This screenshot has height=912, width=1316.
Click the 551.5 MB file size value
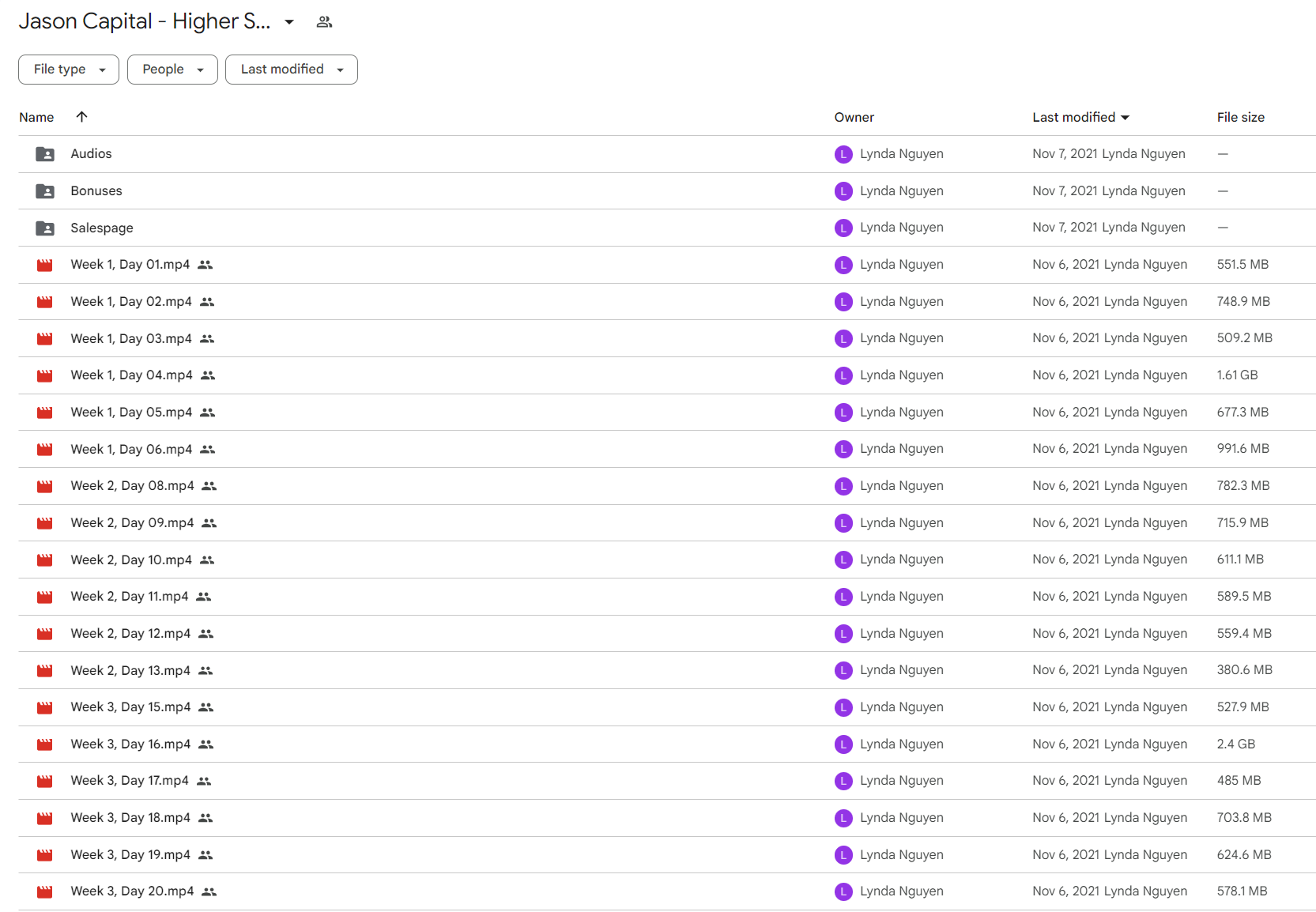[1242, 265]
